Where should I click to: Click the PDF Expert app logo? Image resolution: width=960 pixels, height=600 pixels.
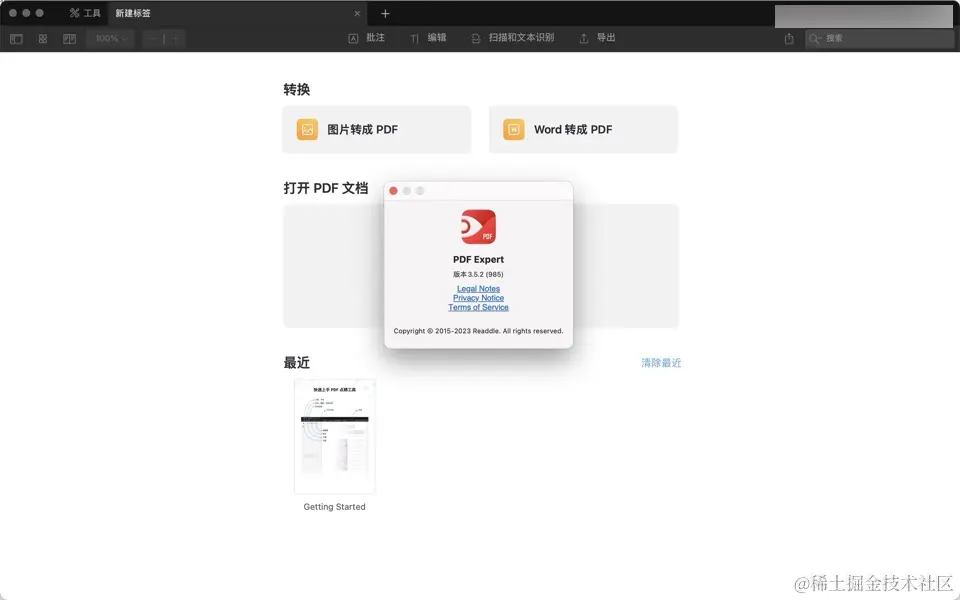pyautogui.click(x=478, y=227)
